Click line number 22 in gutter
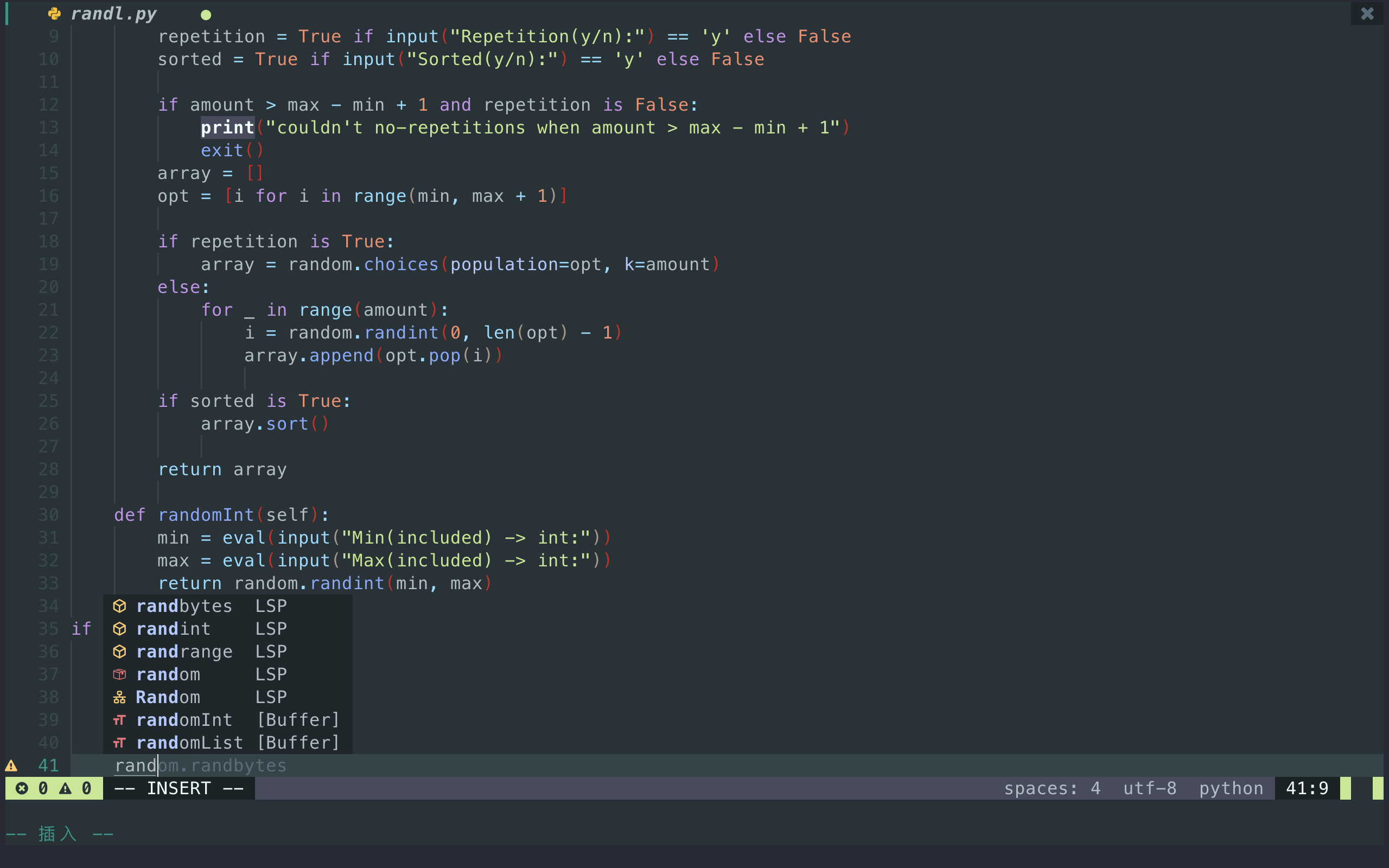The image size is (1389, 868). coord(49,333)
